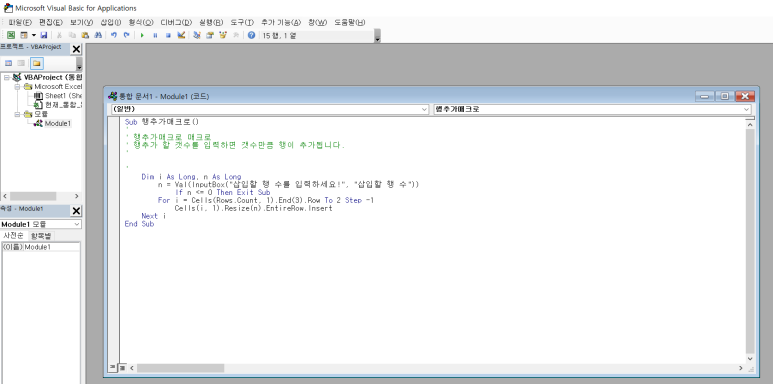
Task: Click code window vertical scrollbar up arrow
Action: click(x=750, y=125)
